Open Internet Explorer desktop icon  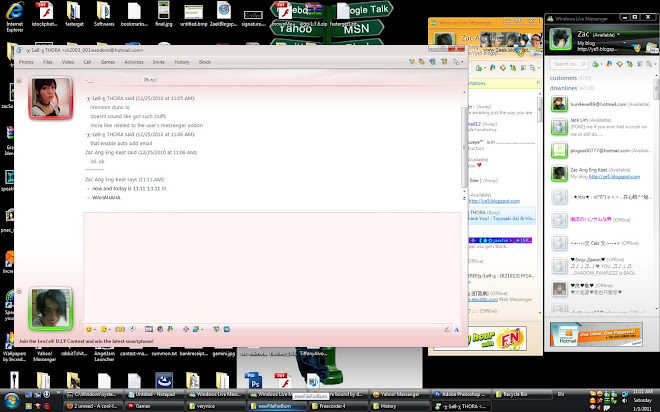pyautogui.click(x=15, y=16)
